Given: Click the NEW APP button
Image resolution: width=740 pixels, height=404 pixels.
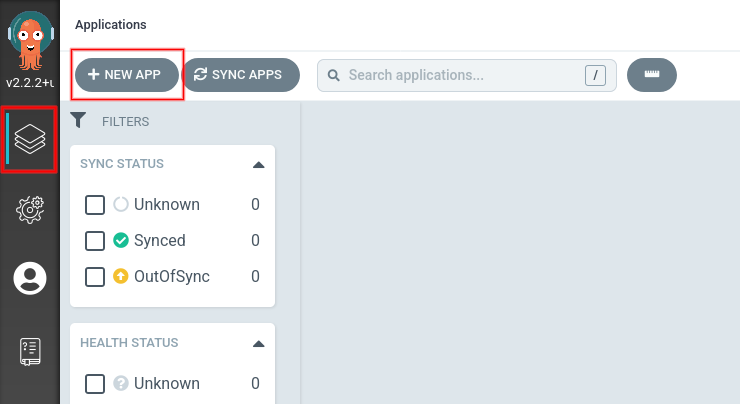Looking at the screenshot, I should [126, 75].
